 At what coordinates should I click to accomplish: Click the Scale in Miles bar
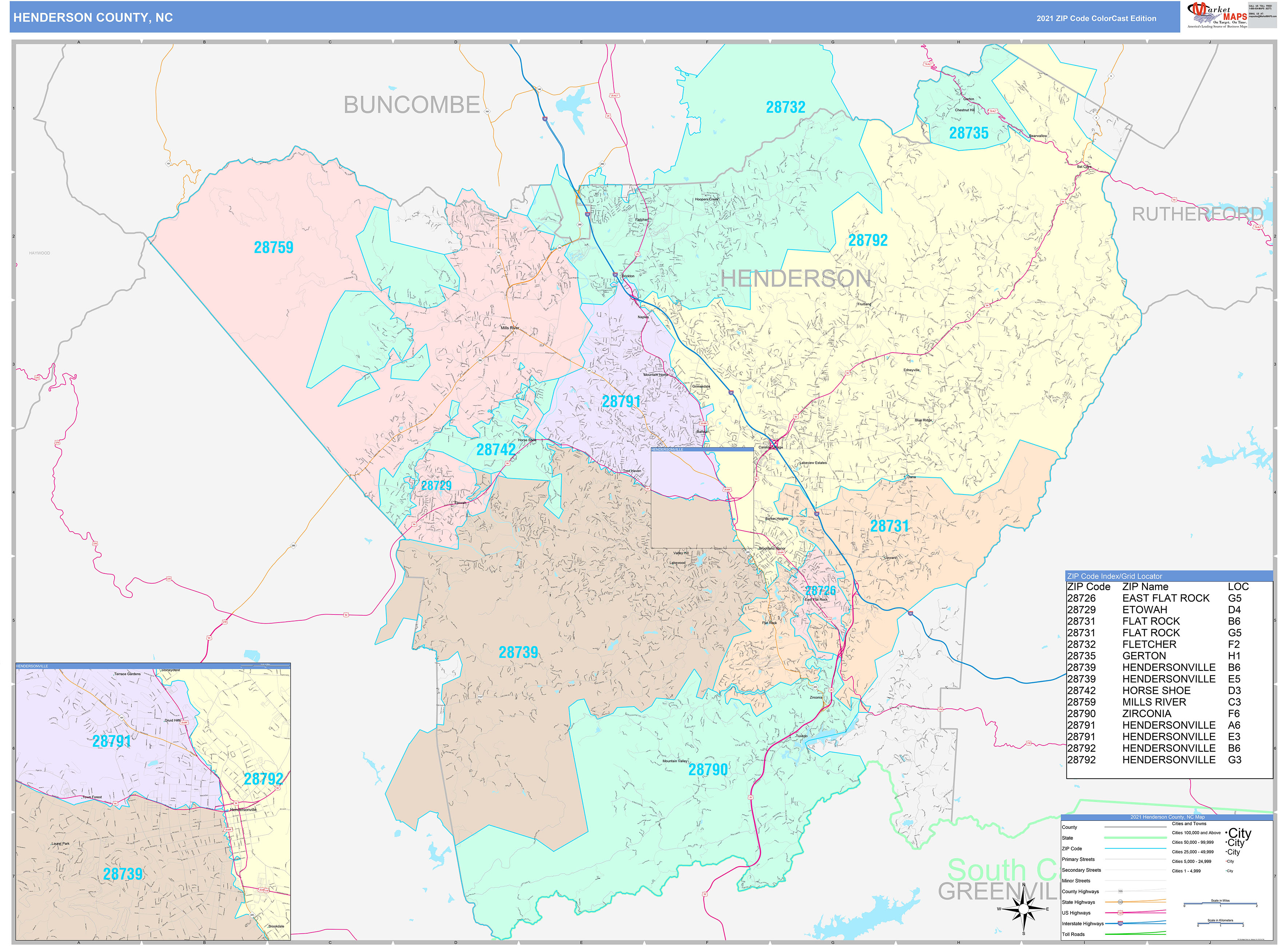point(1221,904)
